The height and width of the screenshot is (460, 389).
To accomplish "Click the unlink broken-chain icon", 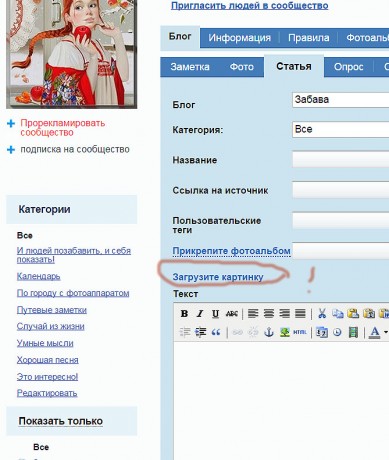I will pyautogui.click(x=253, y=332).
